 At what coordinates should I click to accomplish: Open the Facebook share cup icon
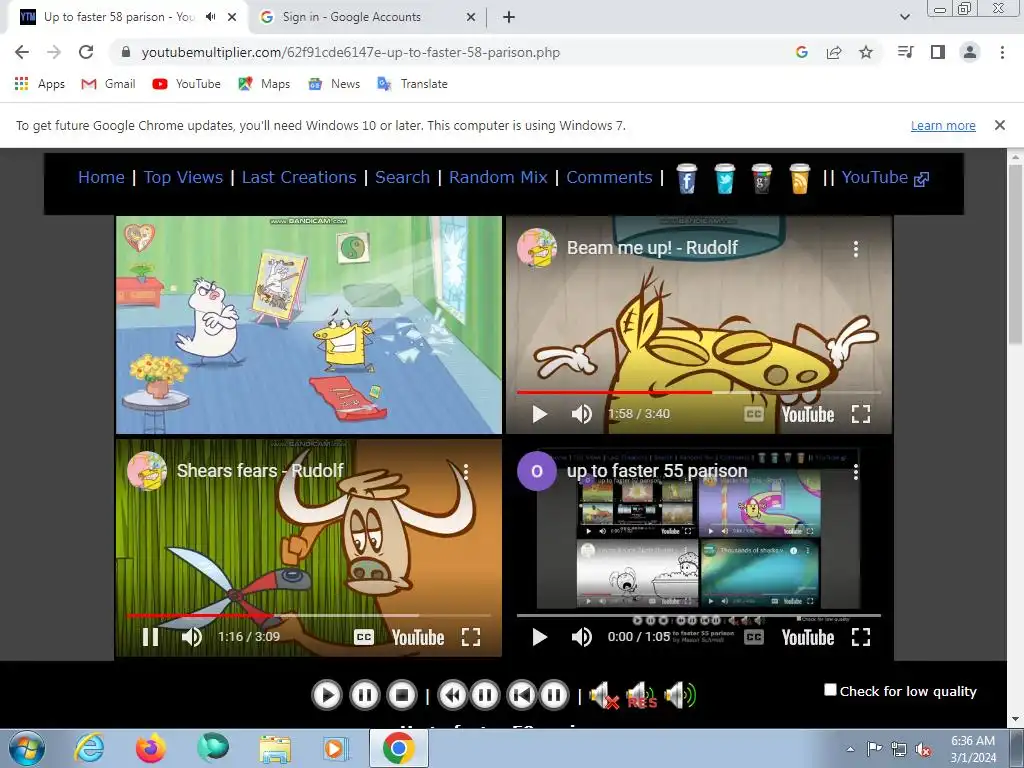point(686,178)
